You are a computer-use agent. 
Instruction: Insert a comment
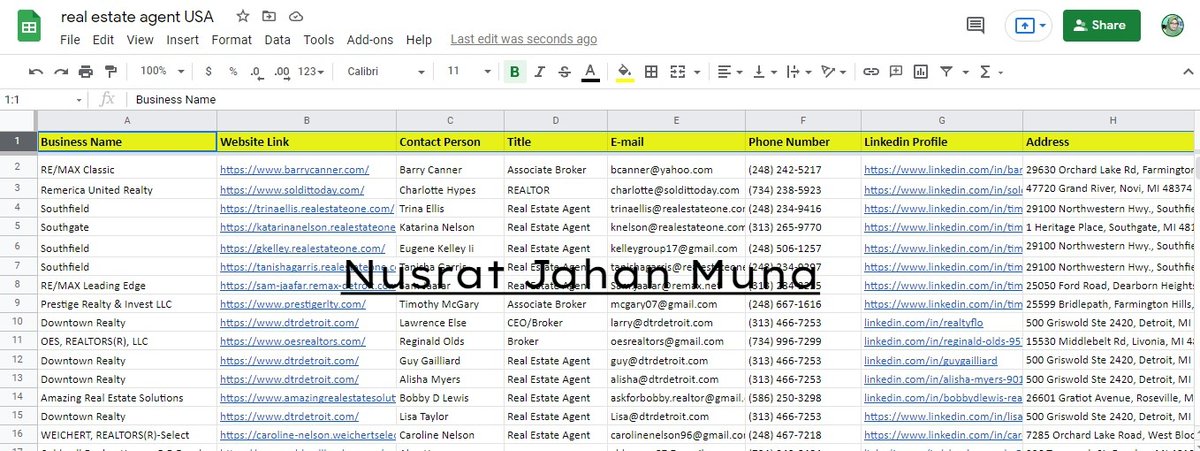pos(895,72)
